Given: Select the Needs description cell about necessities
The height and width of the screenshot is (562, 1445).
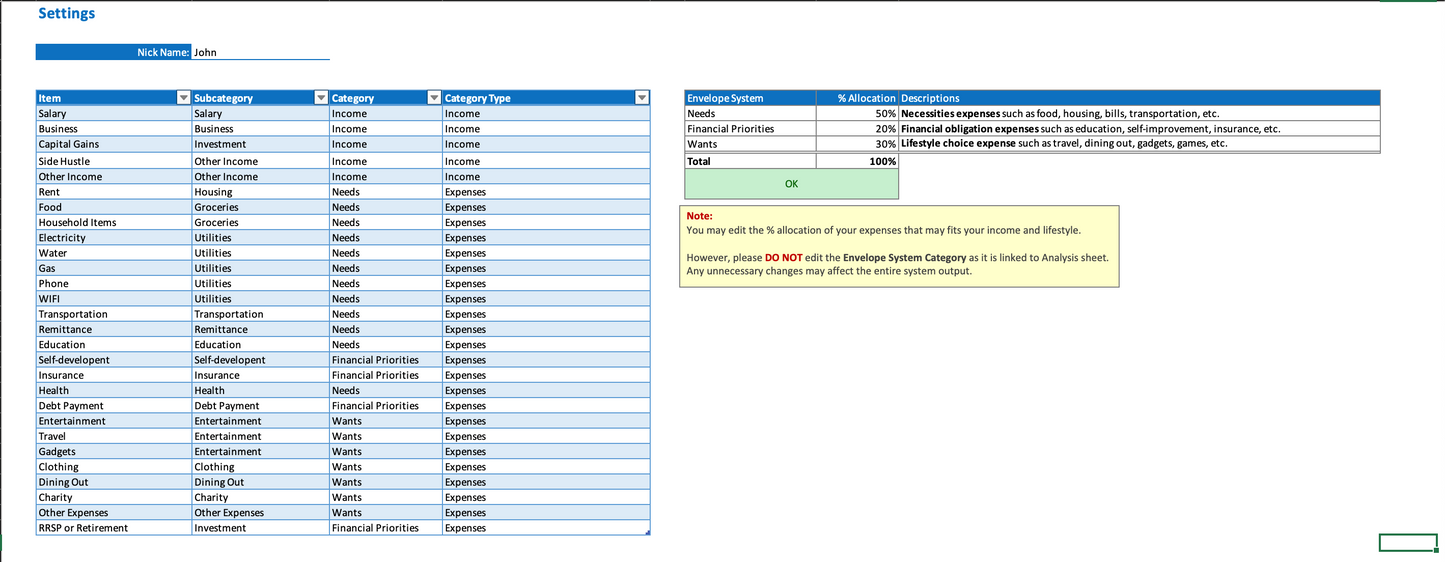Looking at the screenshot, I should [x=1139, y=114].
